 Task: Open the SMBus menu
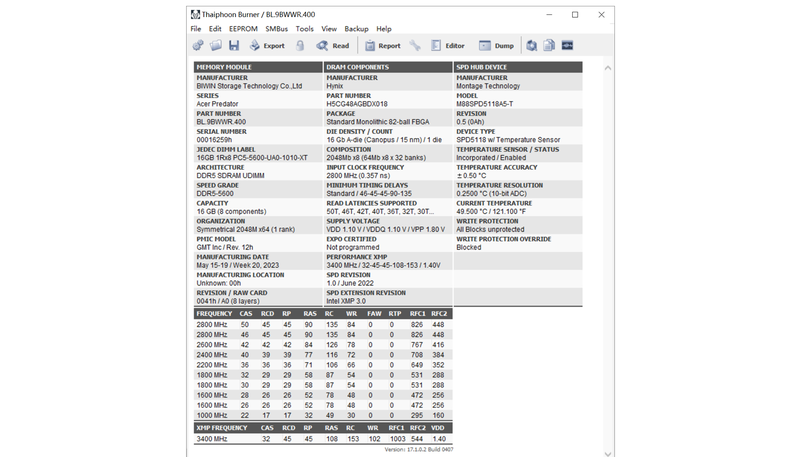(x=277, y=29)
